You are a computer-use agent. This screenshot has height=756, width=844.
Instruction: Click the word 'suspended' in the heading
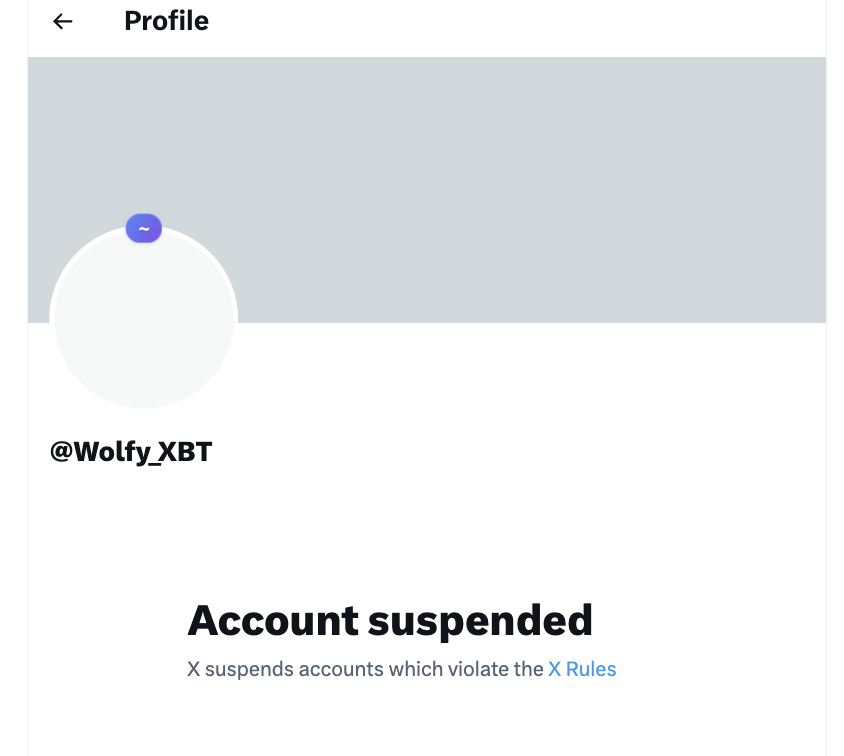pos(480,623)
